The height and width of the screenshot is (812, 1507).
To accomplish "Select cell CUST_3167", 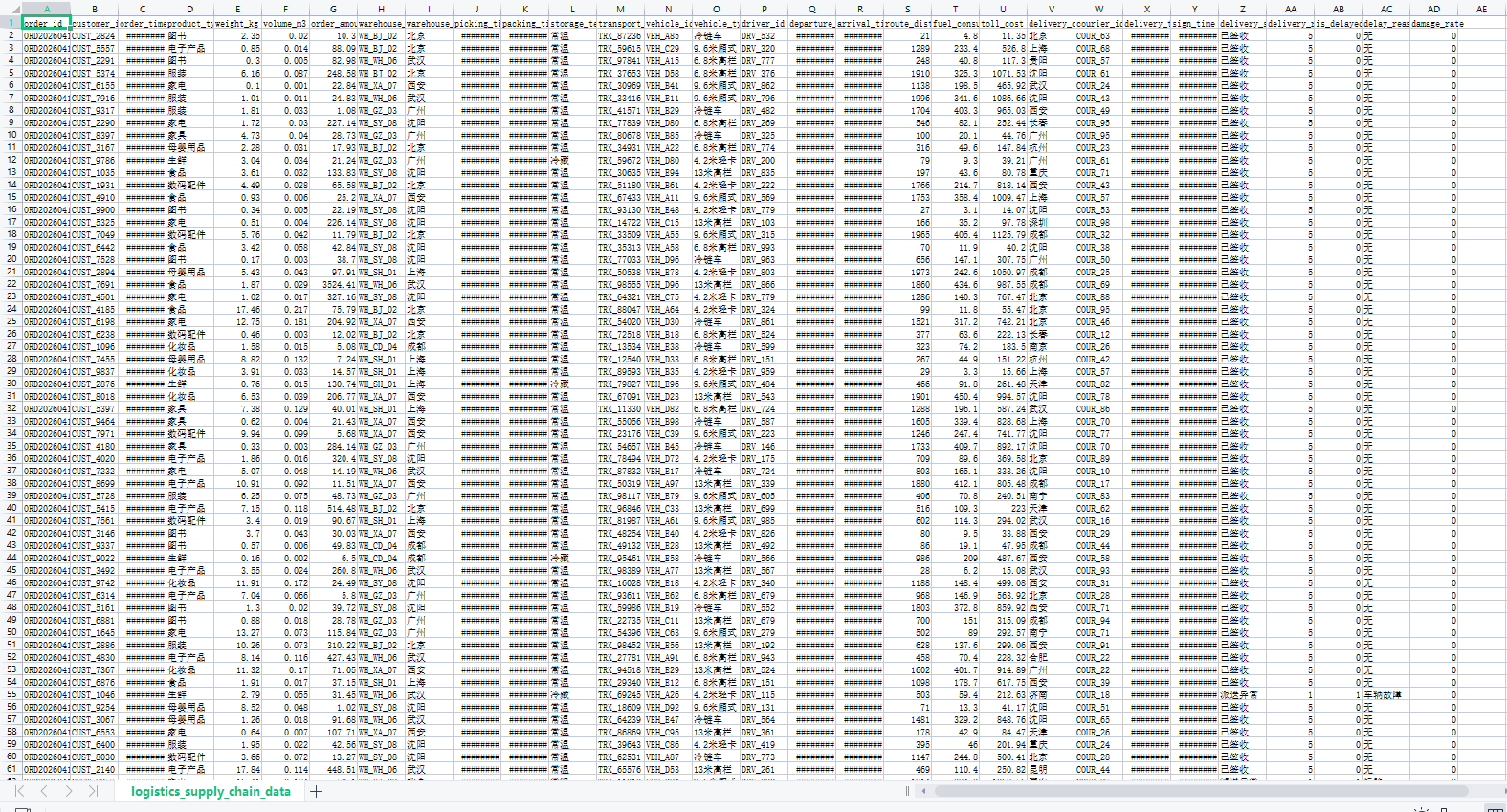I will click(x=94, y=147).
